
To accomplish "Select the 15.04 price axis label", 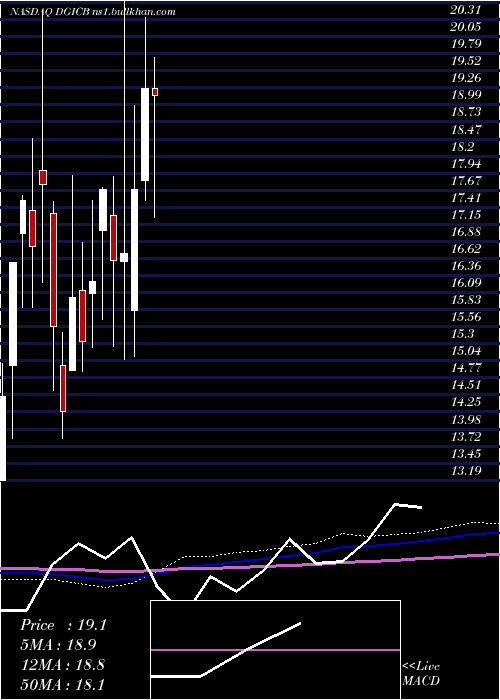I will (x=466, y=351).
